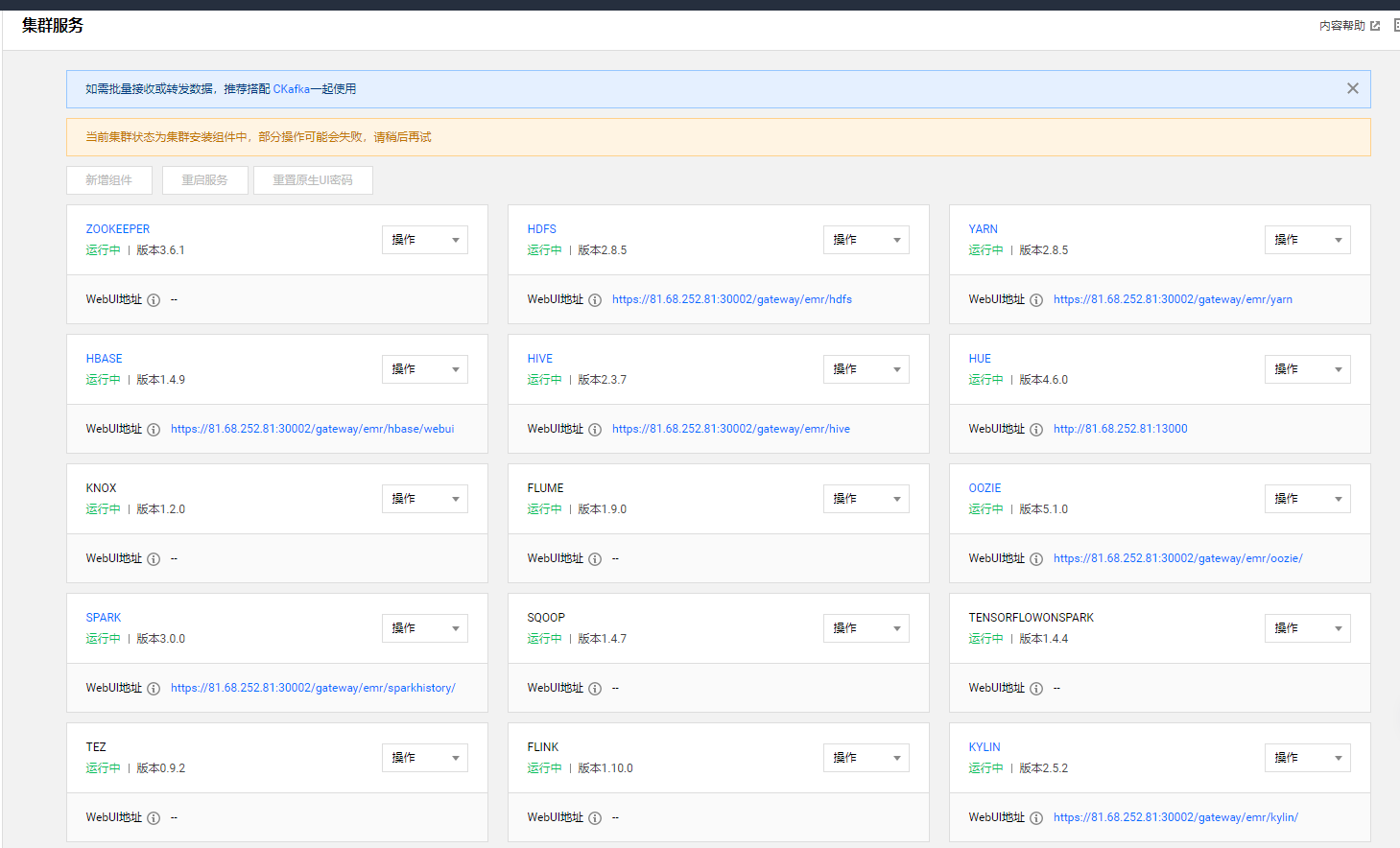Image resolution: width=1400 pixels, height=848 pixels.
Task: Click the external link icon next to 内容帮助
Action: coord(1375,26)
